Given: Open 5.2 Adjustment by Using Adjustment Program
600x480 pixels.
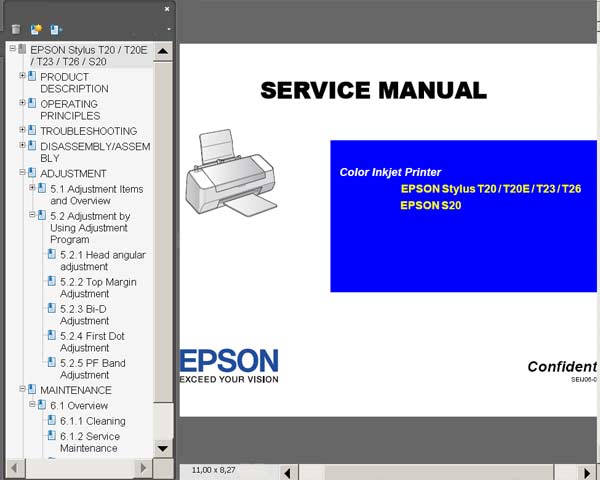Looking at the screenshot, I should point(90,228).
